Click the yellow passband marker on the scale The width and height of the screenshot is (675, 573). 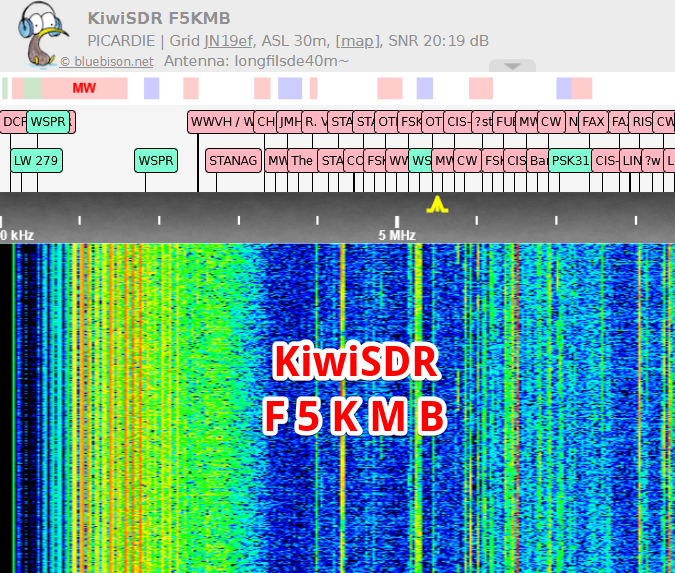click(437, 204)
